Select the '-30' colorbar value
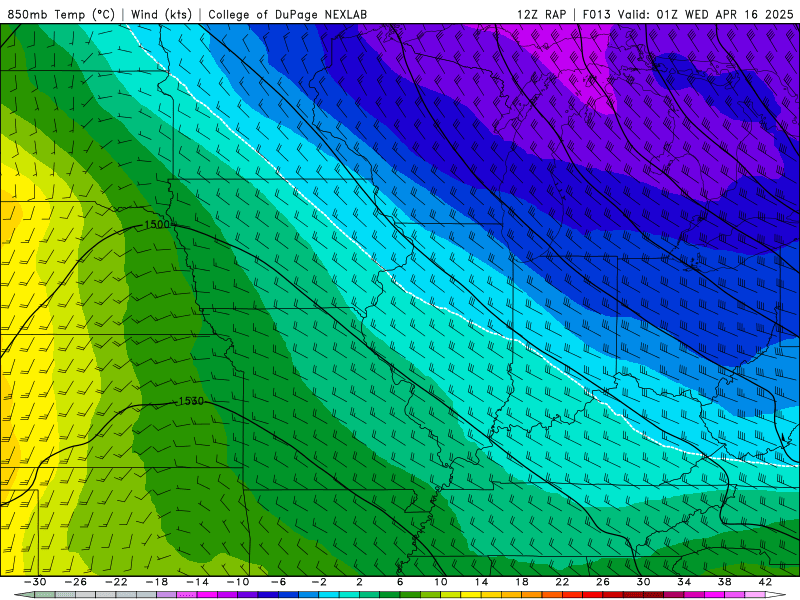Viewport: 800px width, 600px height. 35,582
